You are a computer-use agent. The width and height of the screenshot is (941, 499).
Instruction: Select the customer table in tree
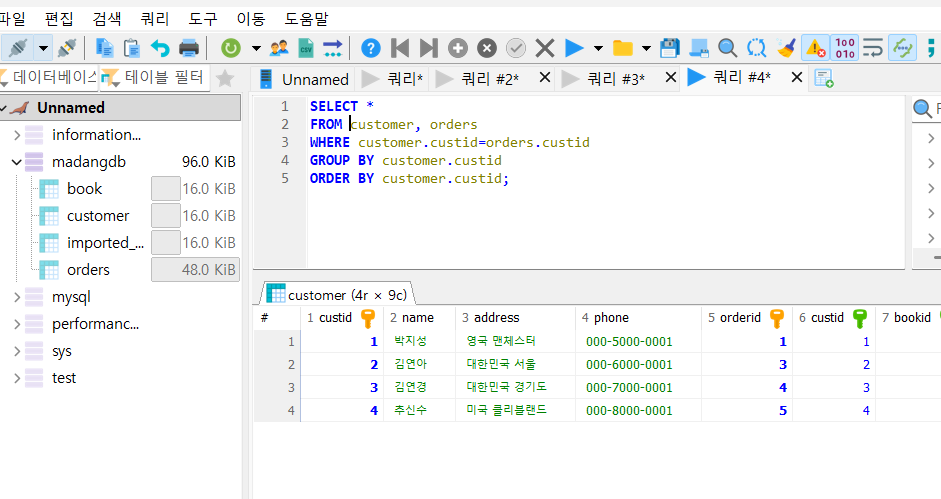[98, 216]
